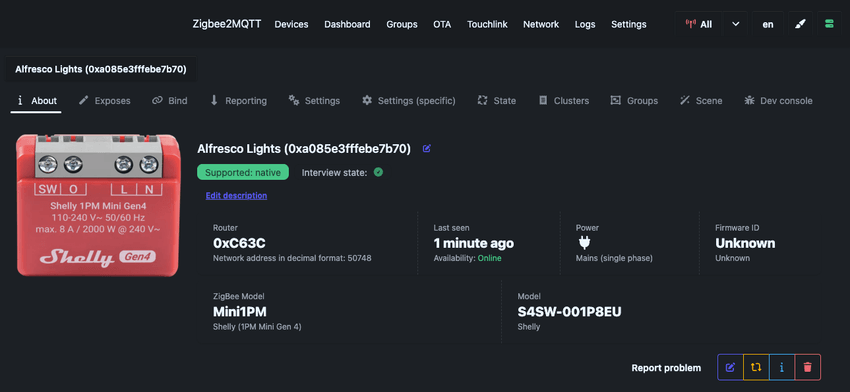This screenshot has height=392, width=850.
Task: Click the Supported: native green badge
Action: [x=243, y=172]
